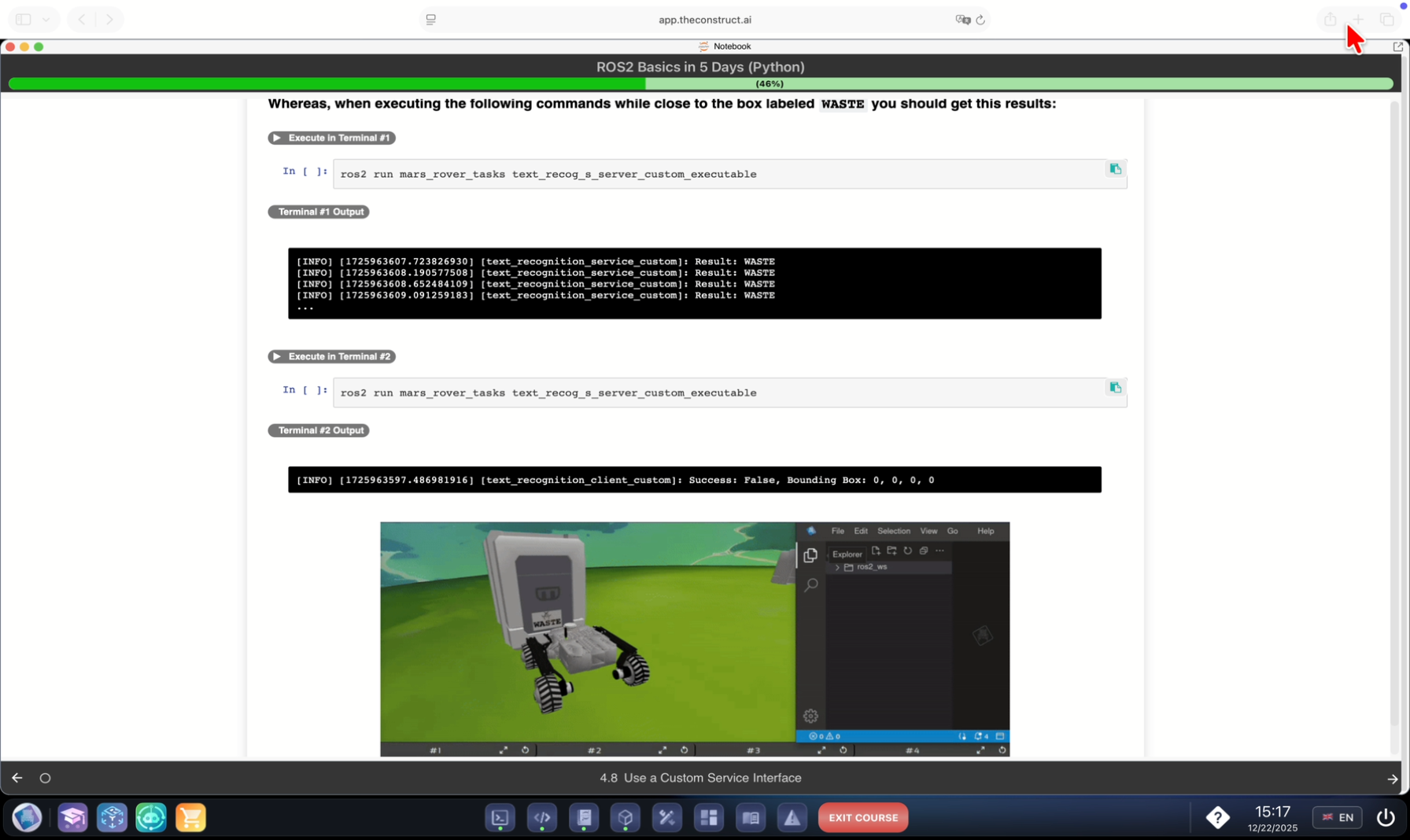Open the code editor icon in toolbar
Viewport: 1410px width, 840px height.
coord(541,818)
